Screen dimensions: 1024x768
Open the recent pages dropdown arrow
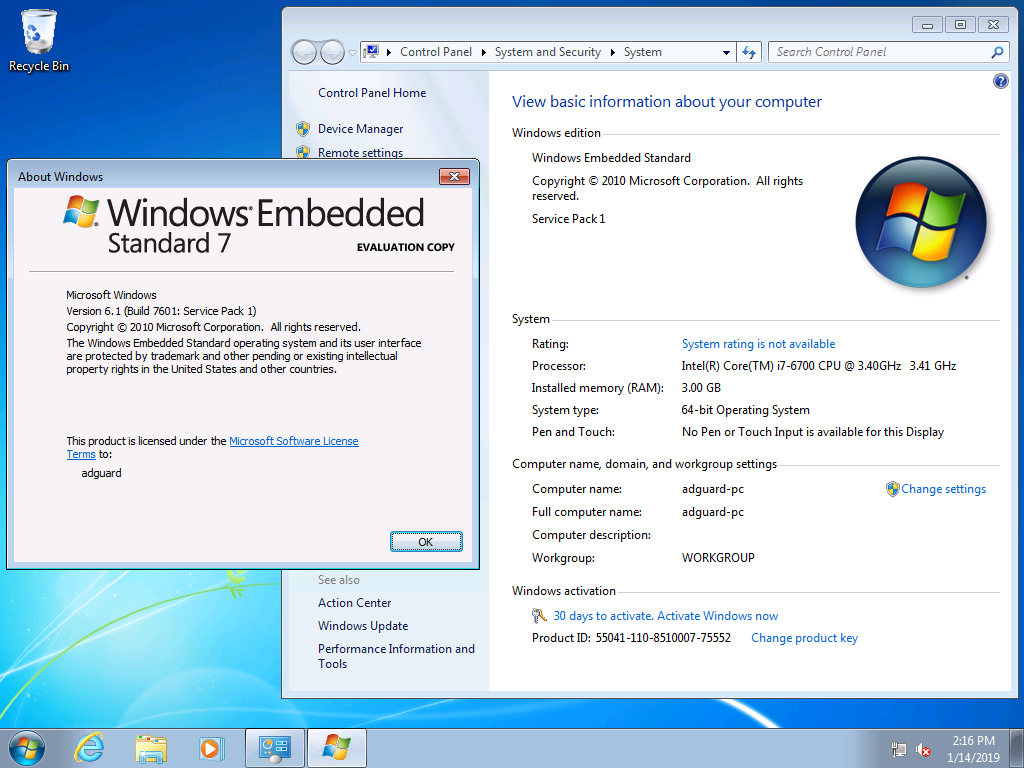353,52
